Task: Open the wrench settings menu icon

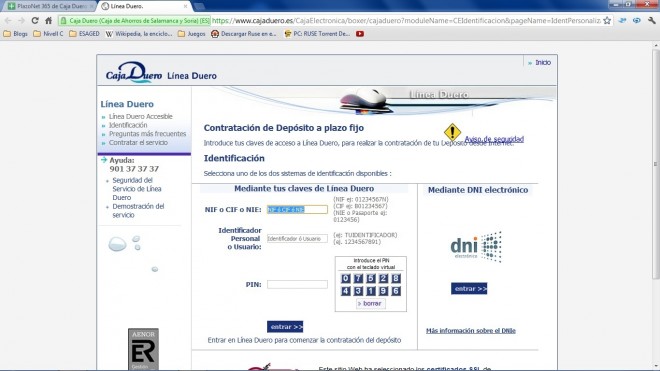Action: click(x=652, y=20)
